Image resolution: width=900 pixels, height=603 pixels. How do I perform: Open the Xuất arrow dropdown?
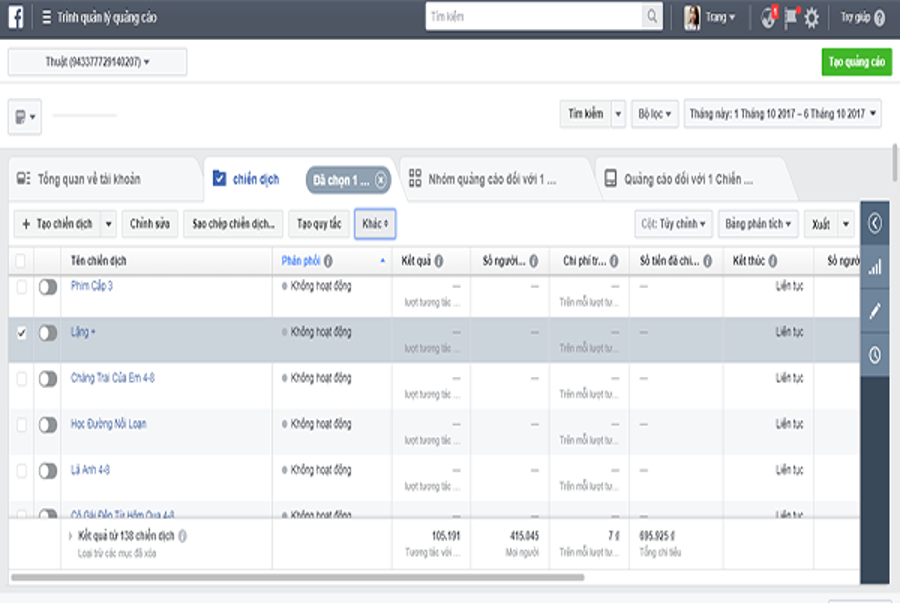pos(846,224)
